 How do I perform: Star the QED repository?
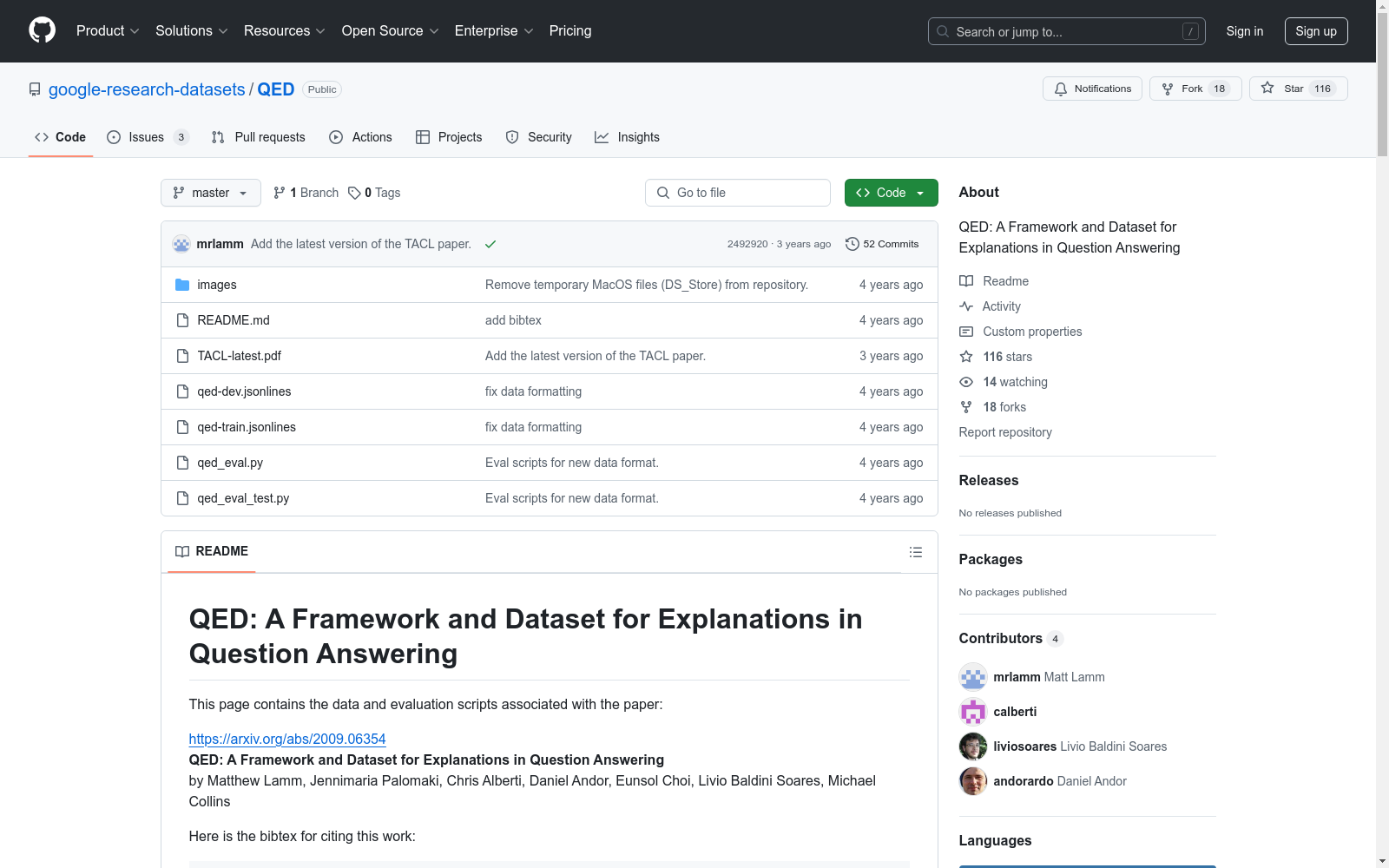1298,89
